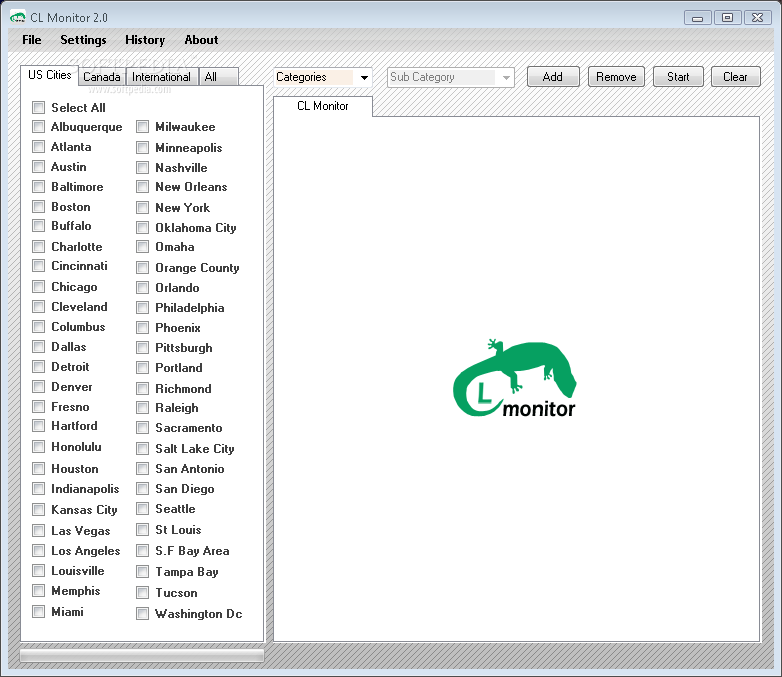782x677 pixels.
Task: Open the Settings menu
Action: pos(83,40)
